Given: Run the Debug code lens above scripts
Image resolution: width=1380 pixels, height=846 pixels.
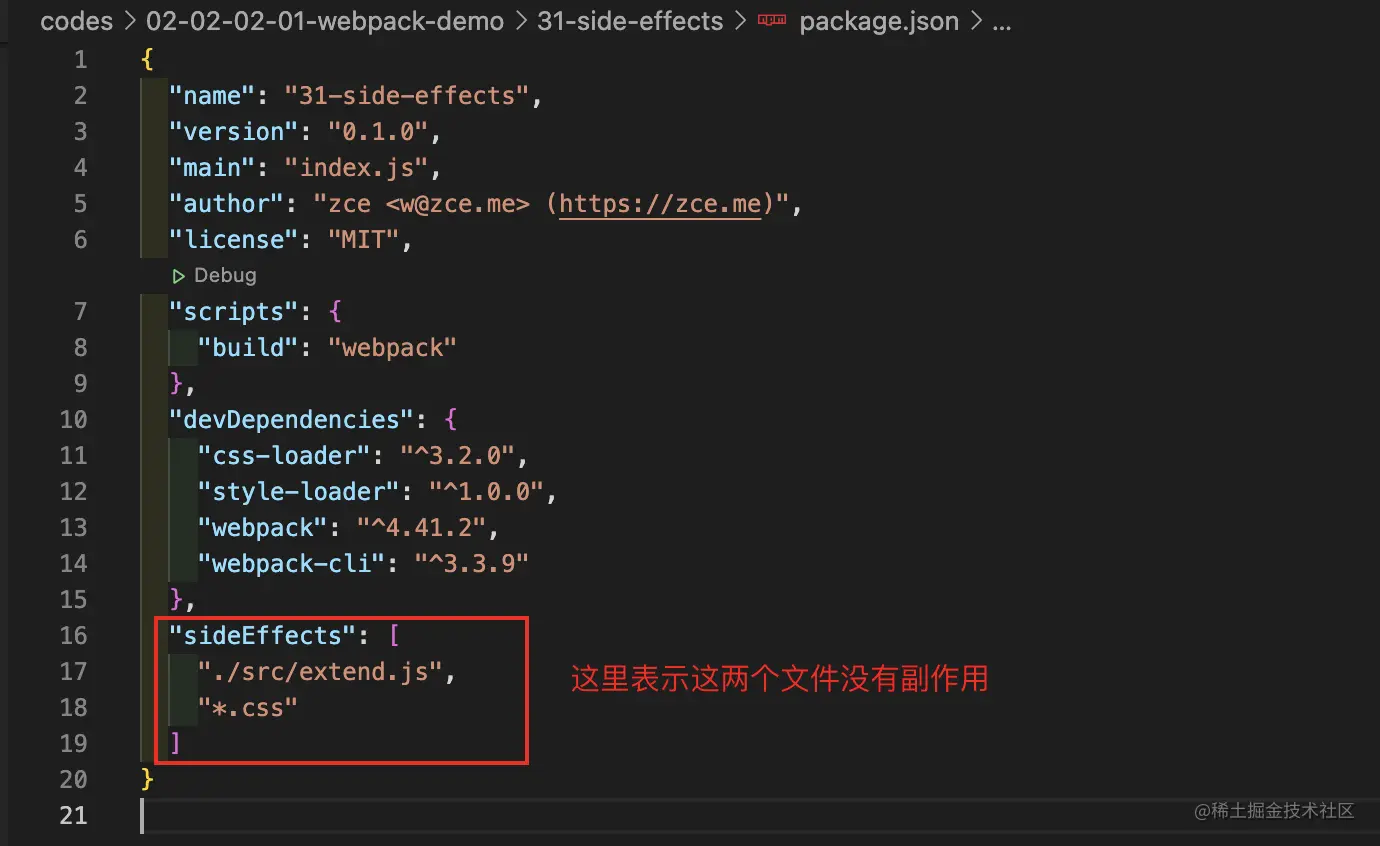Looking at the screenshot, I should (x=225, y=275).
